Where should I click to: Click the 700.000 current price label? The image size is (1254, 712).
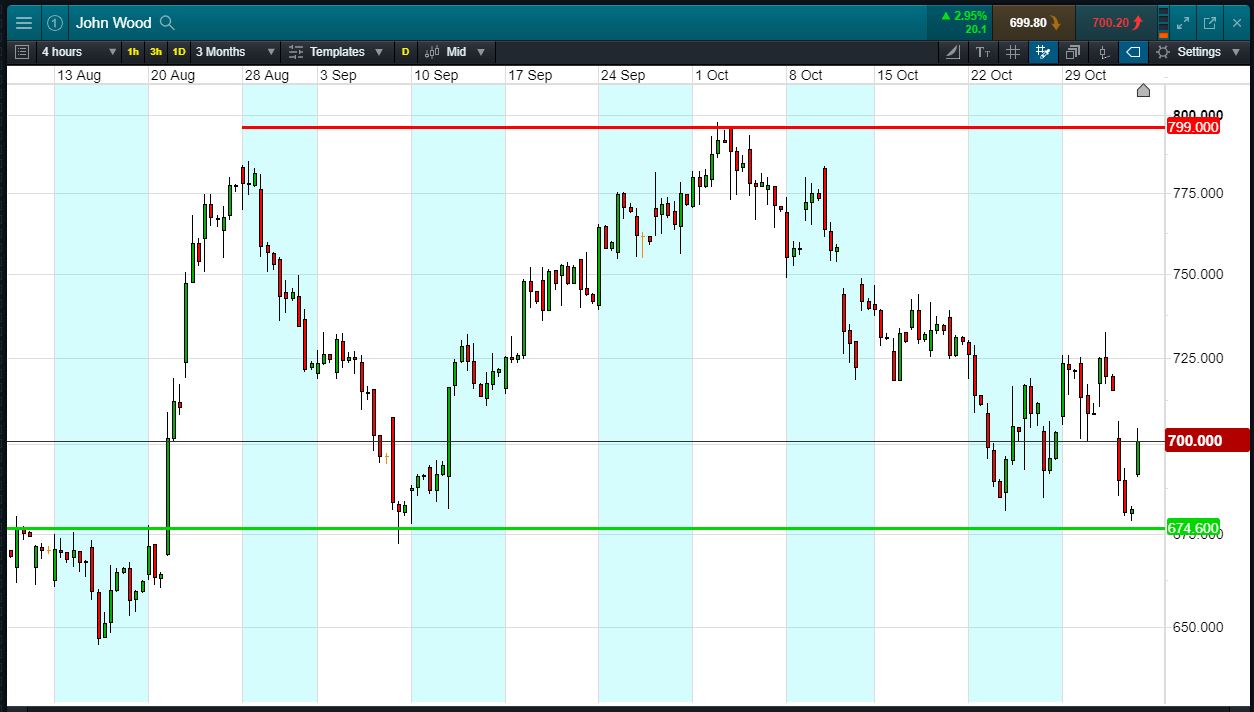pos(1208,441)
